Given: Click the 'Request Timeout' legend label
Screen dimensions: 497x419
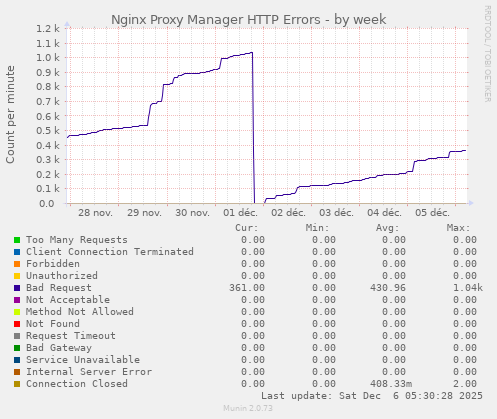Looking at the screenshot, I should [71, 336].
